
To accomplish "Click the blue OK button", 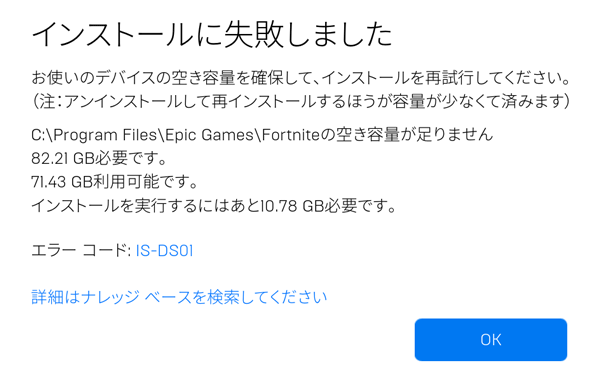I will 491,339.
